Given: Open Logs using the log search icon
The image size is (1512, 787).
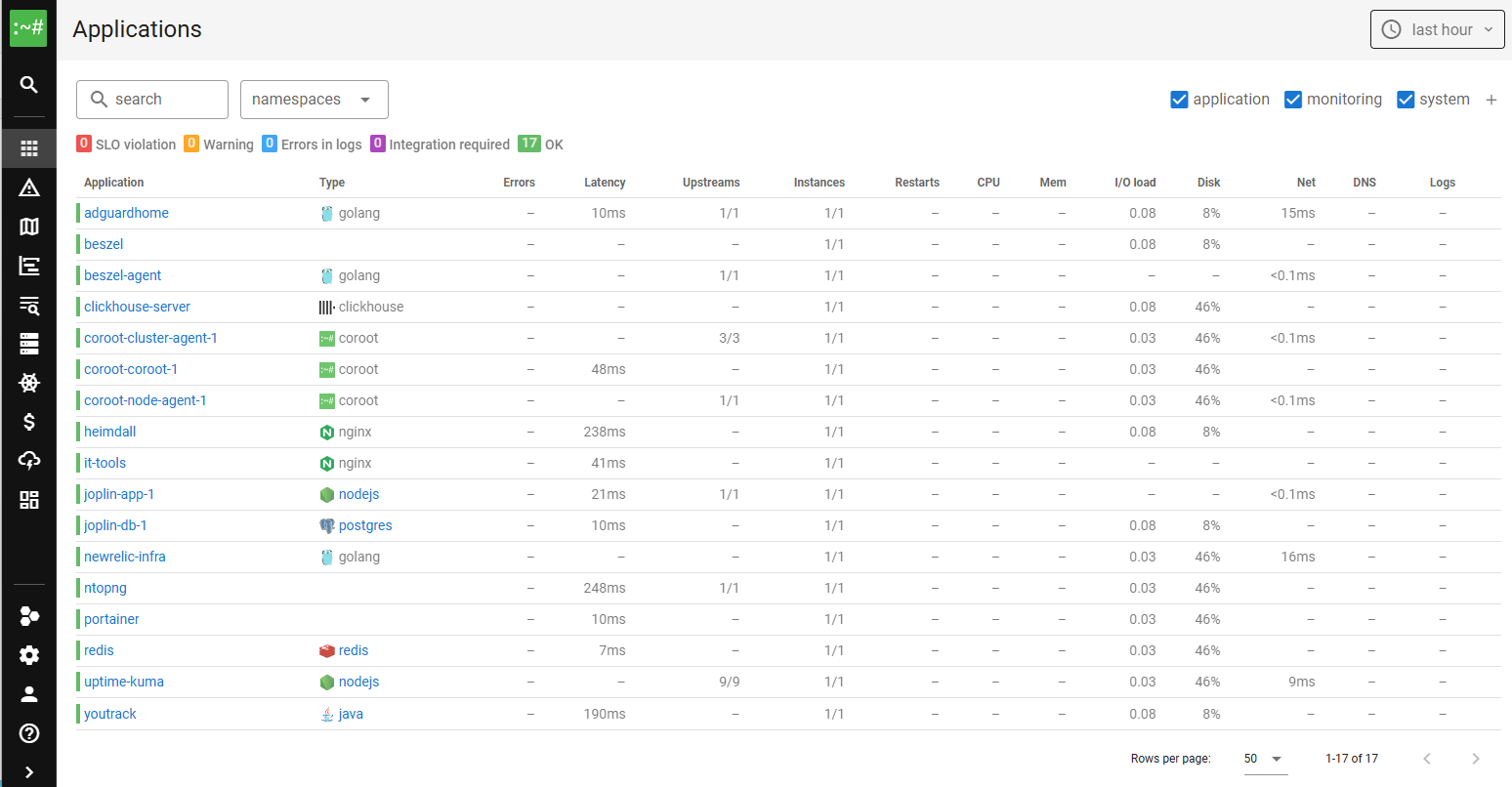Looking at the screenshot, I should click(x=28, y=305).
